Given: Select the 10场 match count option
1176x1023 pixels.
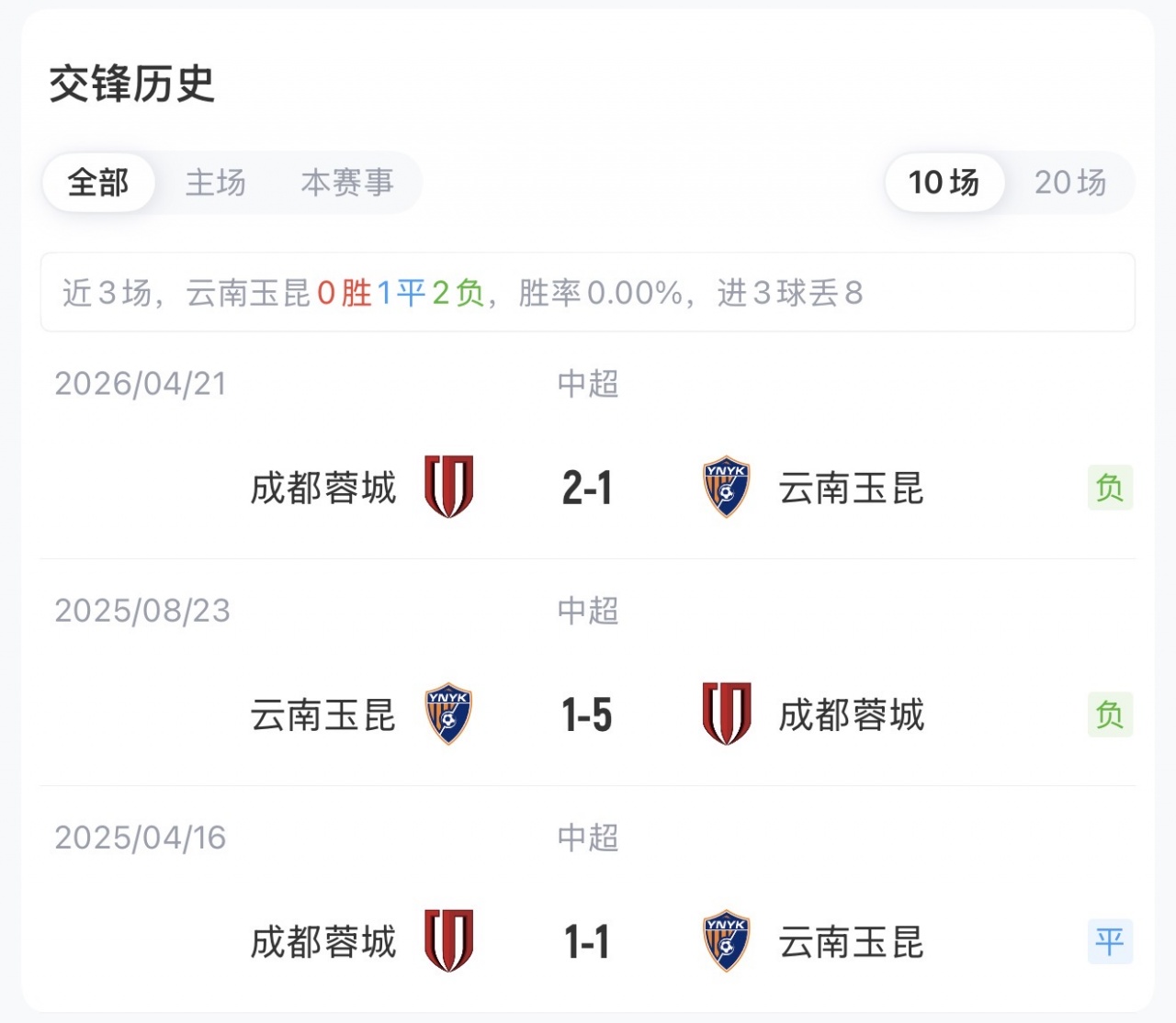Looking at the screenshot, I should tap(944, 182).
